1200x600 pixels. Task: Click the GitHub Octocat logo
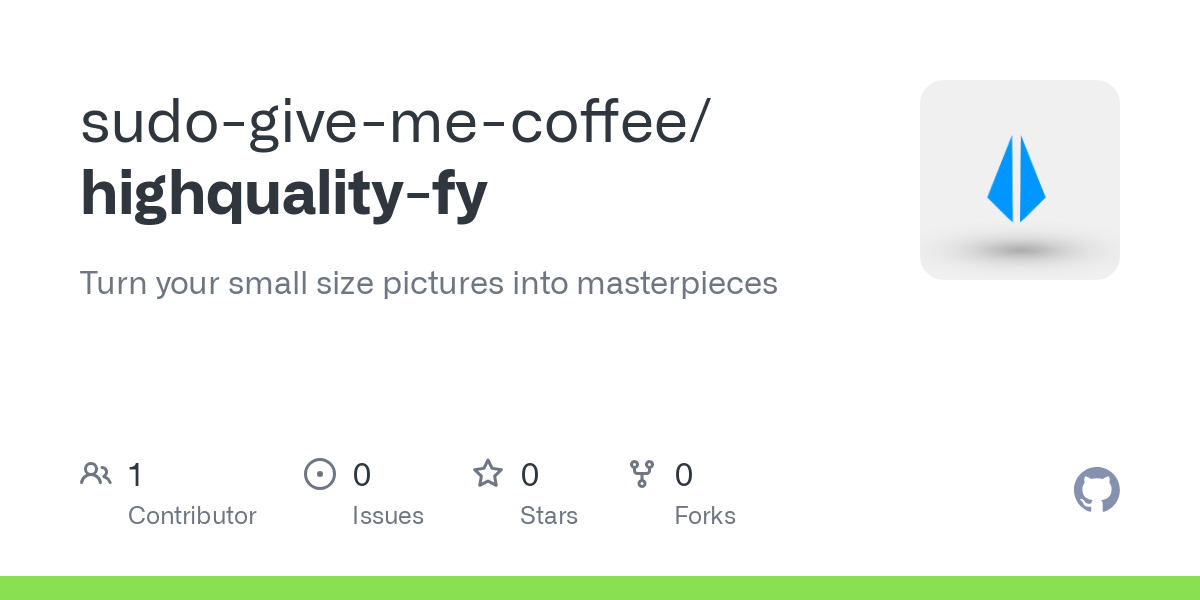pyautogui.click(x=1096, y=490)
